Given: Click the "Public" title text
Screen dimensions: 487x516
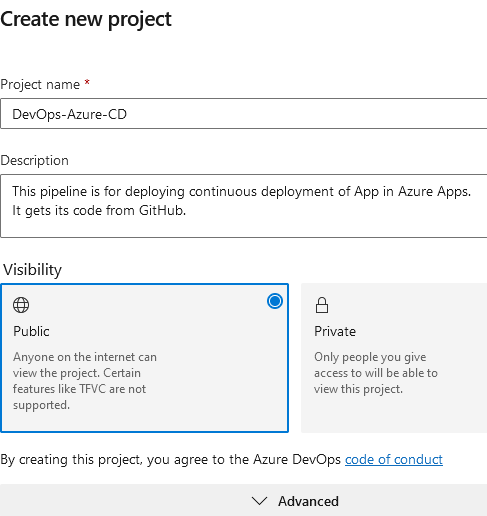Looking at the screenshot, I should [x=31, y=331].
